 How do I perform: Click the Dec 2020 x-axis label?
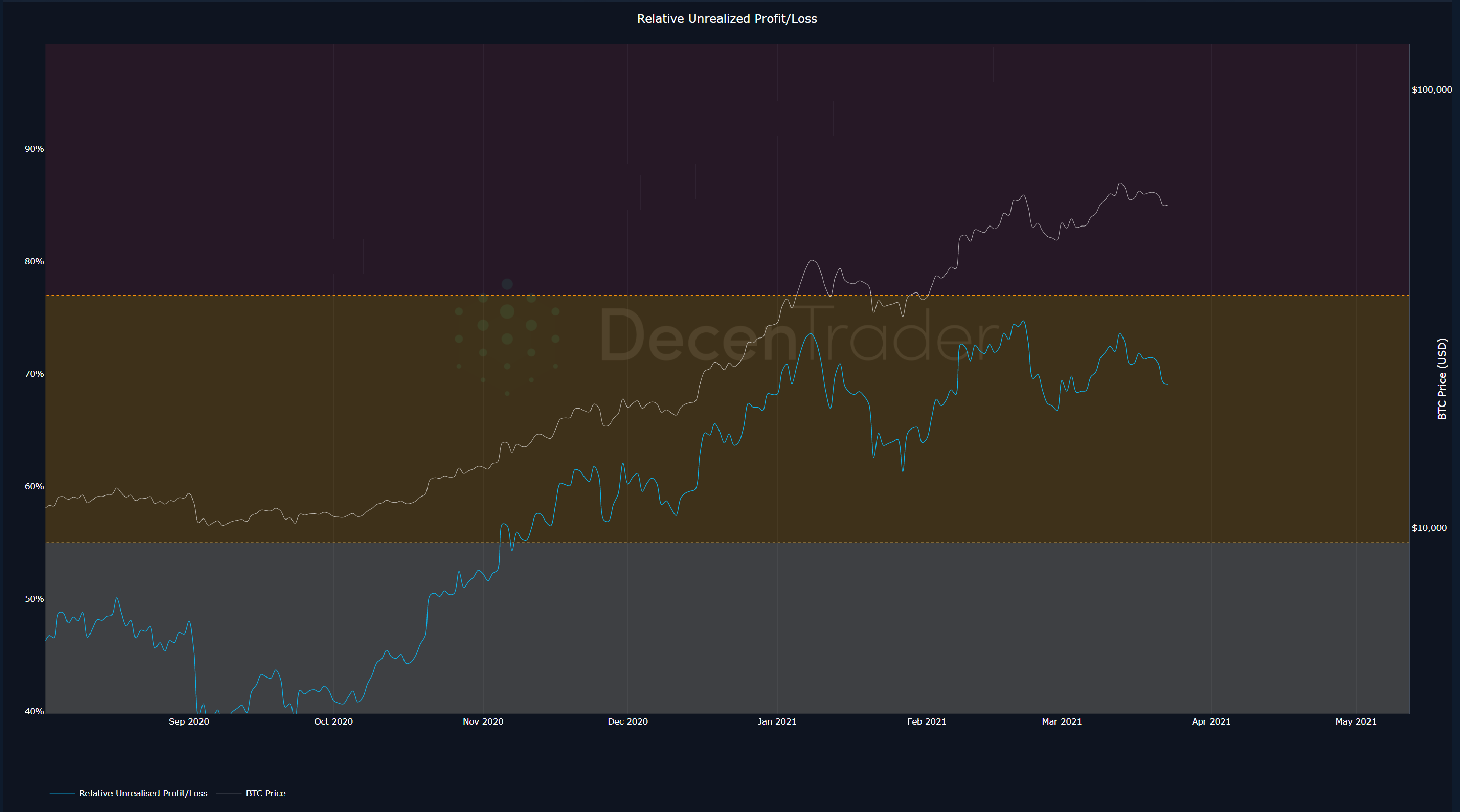click(x=627, y=721)
